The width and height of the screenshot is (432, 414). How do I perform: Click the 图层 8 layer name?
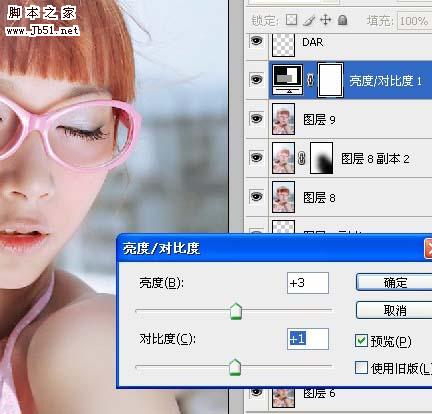coord(319,198)
